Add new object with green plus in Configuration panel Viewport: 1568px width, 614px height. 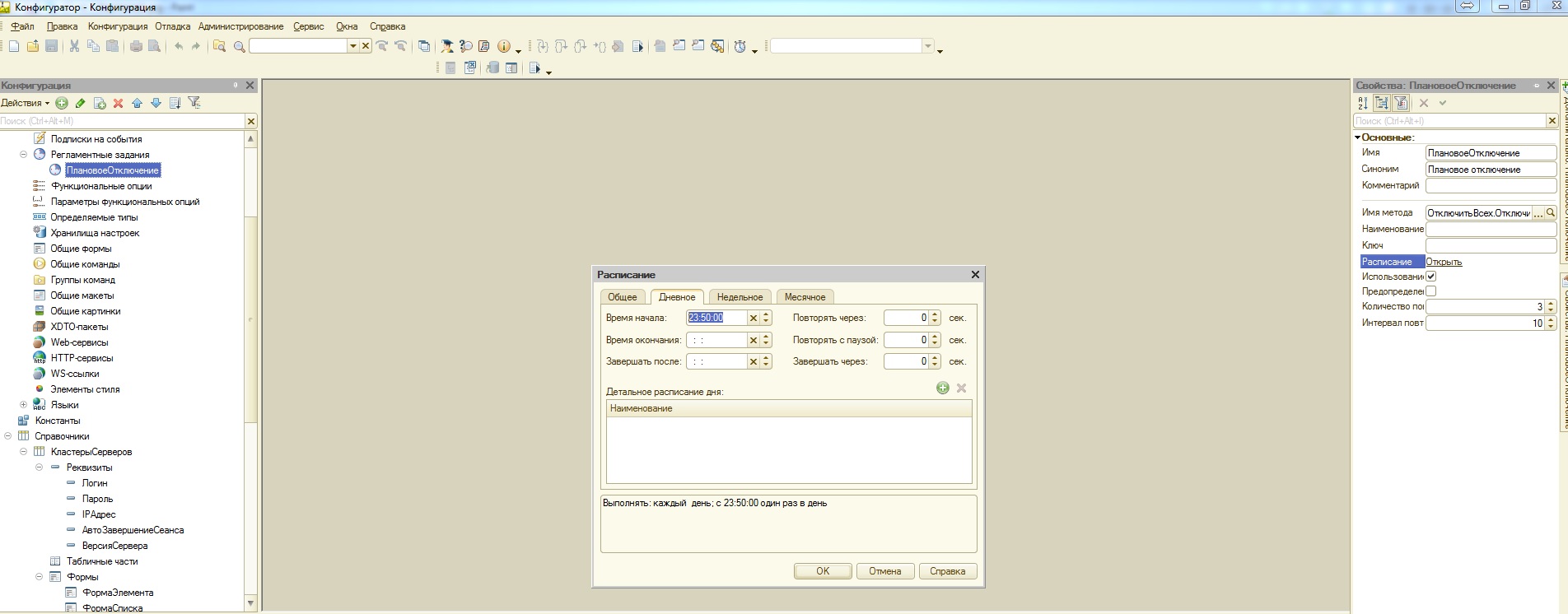pyautogui.click(x=62, y=103)
